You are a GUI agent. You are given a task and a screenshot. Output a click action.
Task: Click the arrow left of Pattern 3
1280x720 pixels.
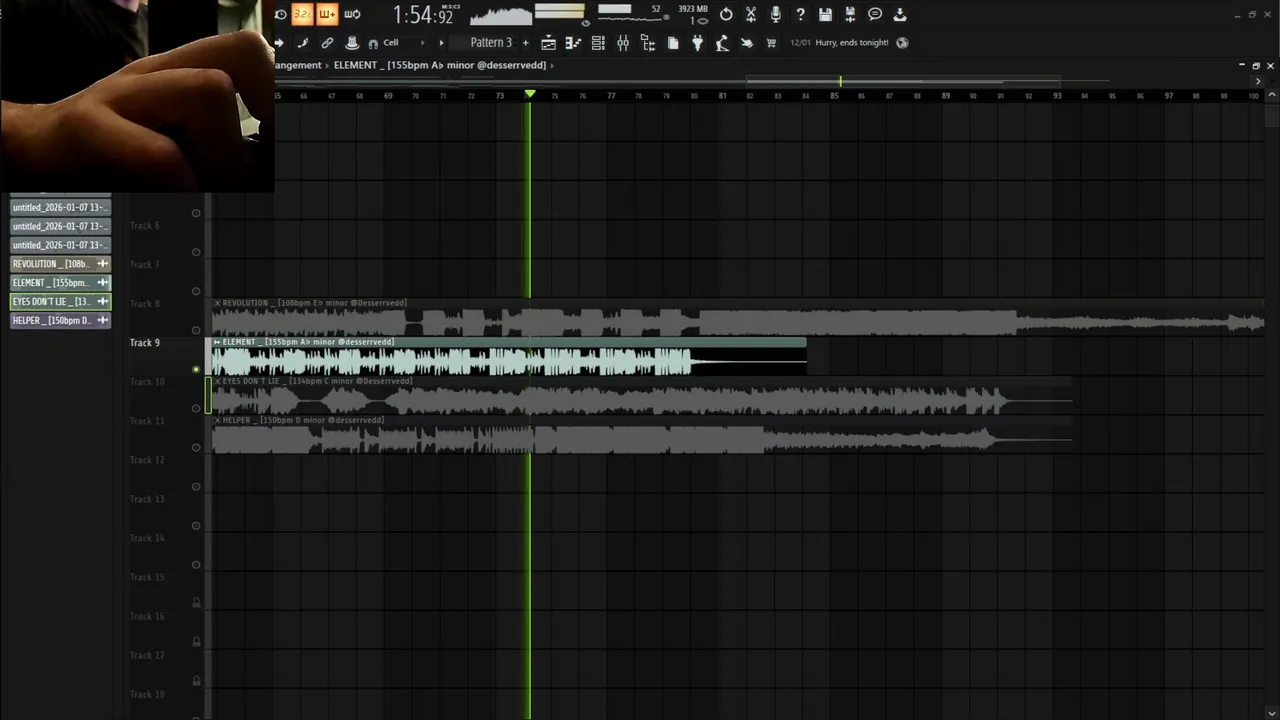441,43
